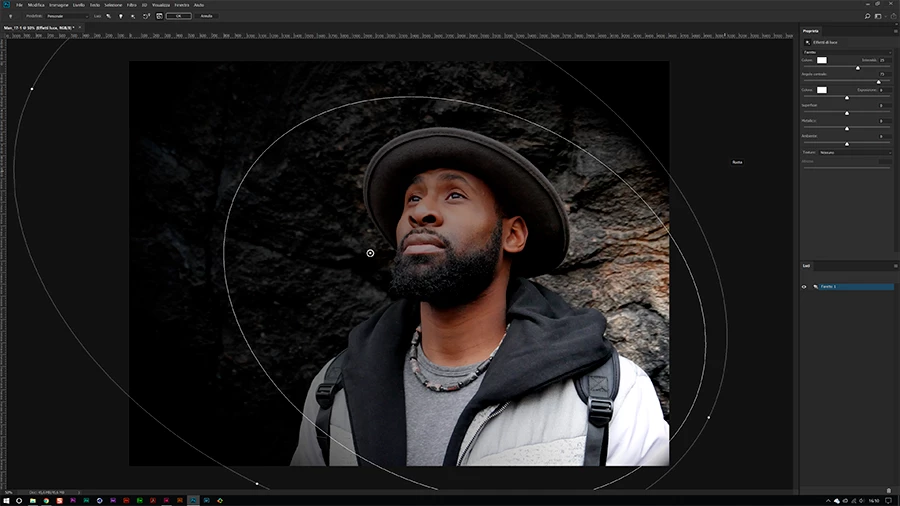
Task: Open the Visualizza menu
Action: 161,5
